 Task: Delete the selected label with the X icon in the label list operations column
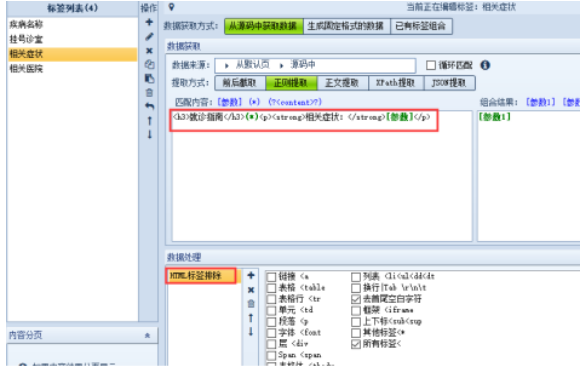[149, 51]
